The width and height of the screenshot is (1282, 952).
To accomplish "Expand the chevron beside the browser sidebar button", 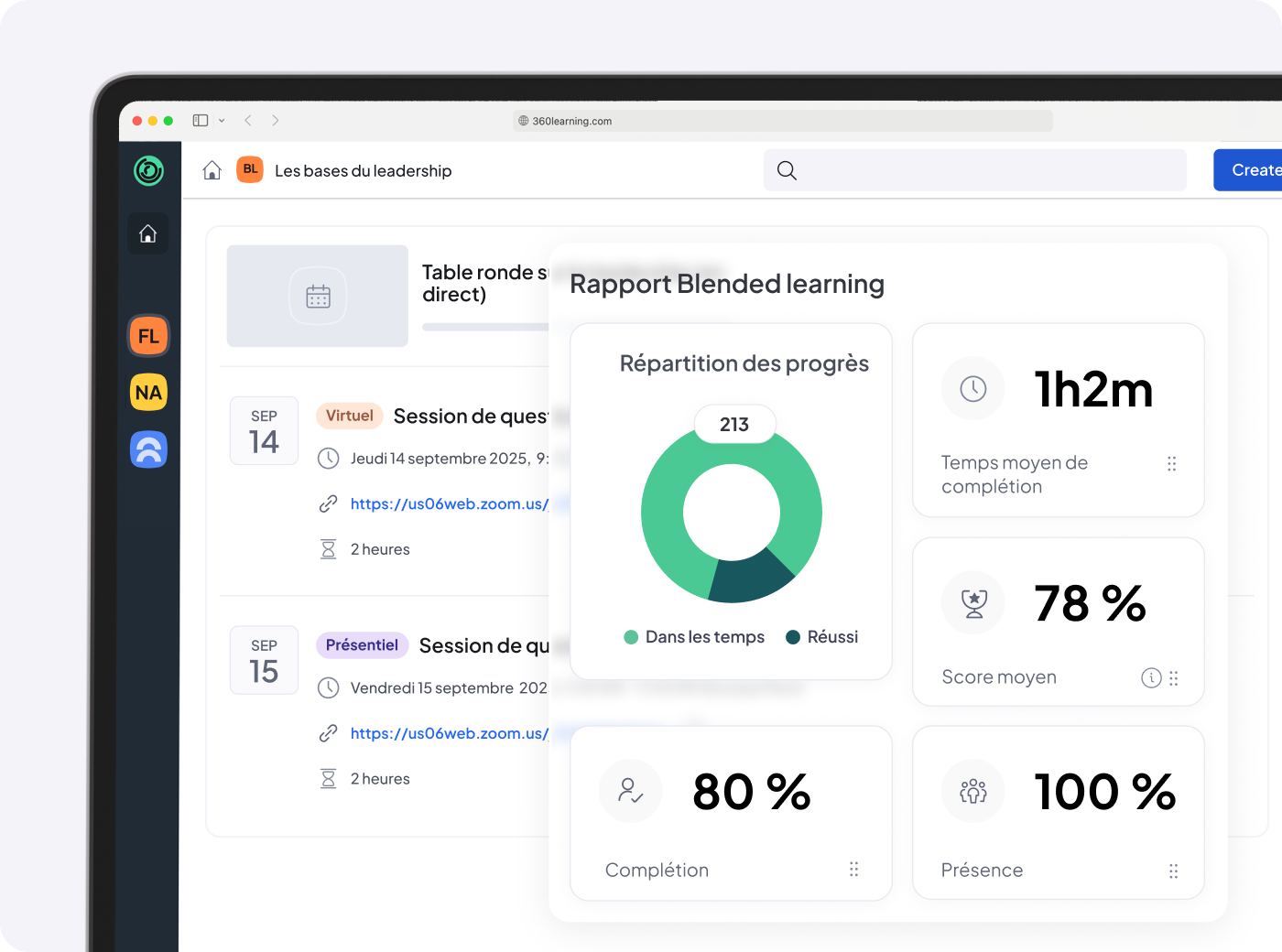I will [x=221, y=120].
